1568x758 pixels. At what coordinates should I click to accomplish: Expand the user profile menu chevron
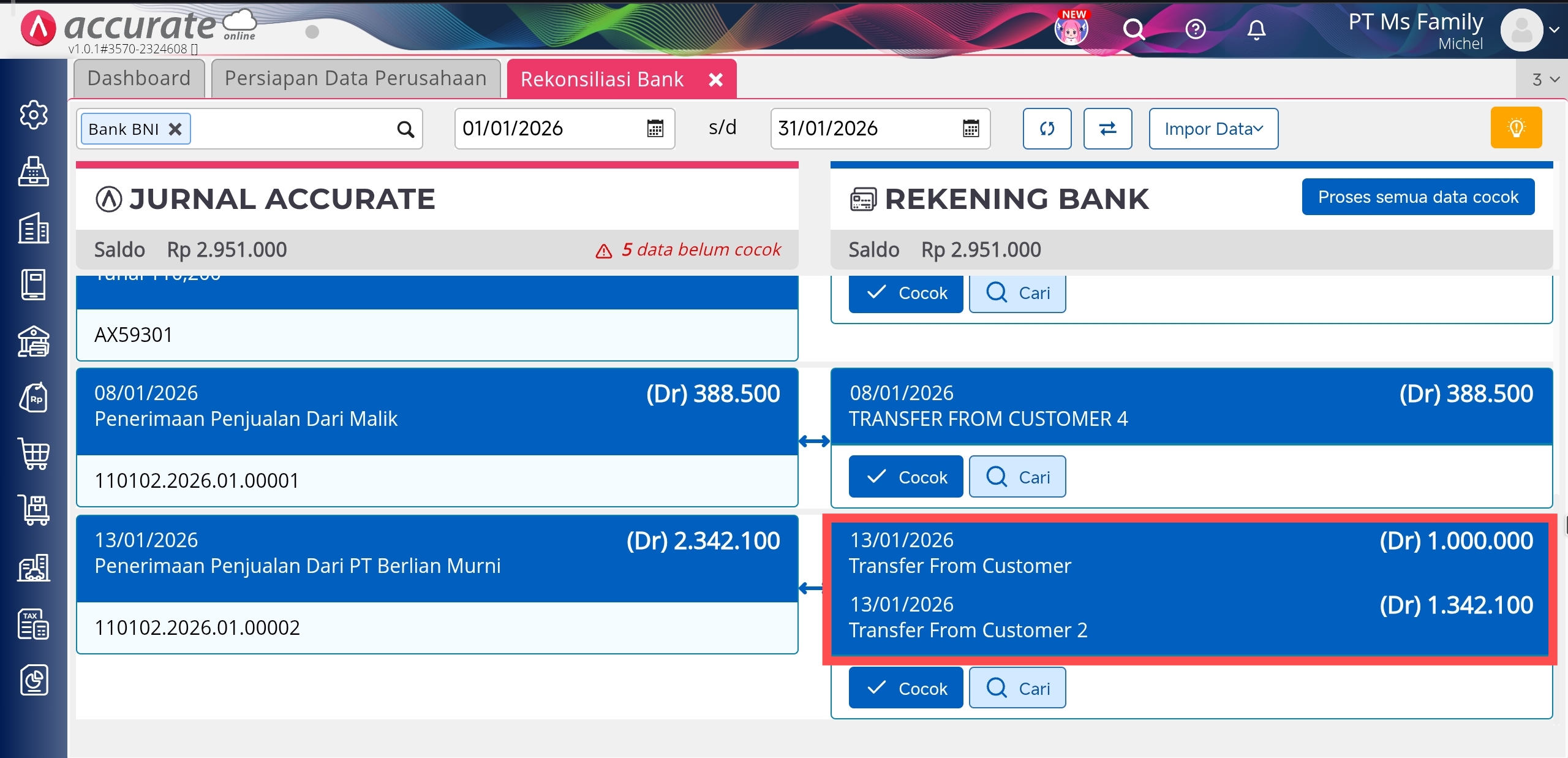point(1554,29)
